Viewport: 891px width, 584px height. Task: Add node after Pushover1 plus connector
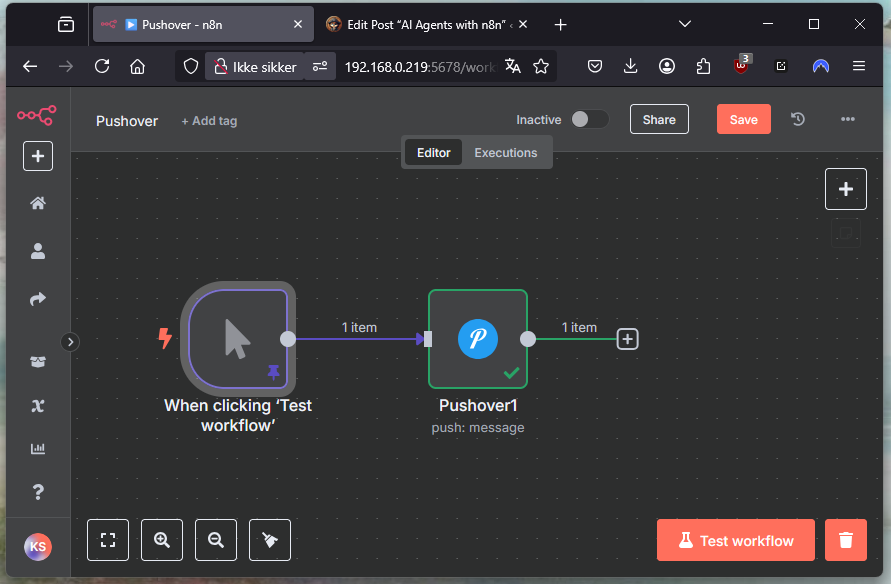pyautogui.click(x=627, y=339)
